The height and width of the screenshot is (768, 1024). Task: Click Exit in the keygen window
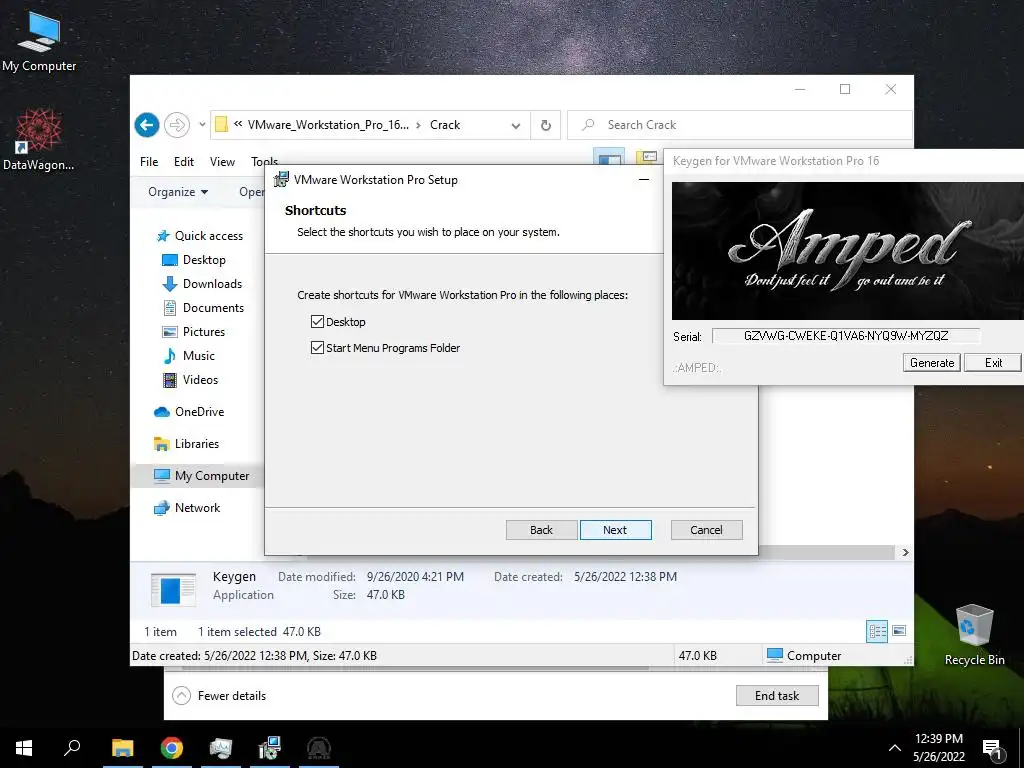(x=993, y=362)
